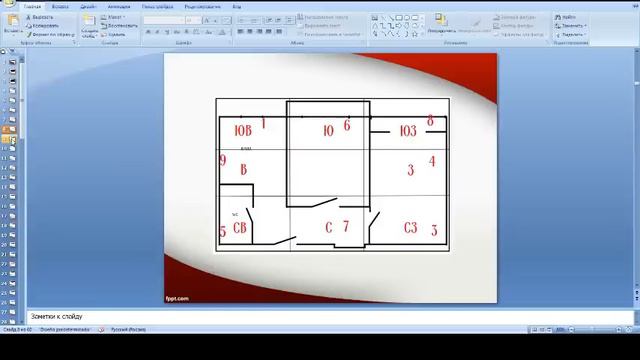Click Слайд 8 из 60 status text

point(17,329)
